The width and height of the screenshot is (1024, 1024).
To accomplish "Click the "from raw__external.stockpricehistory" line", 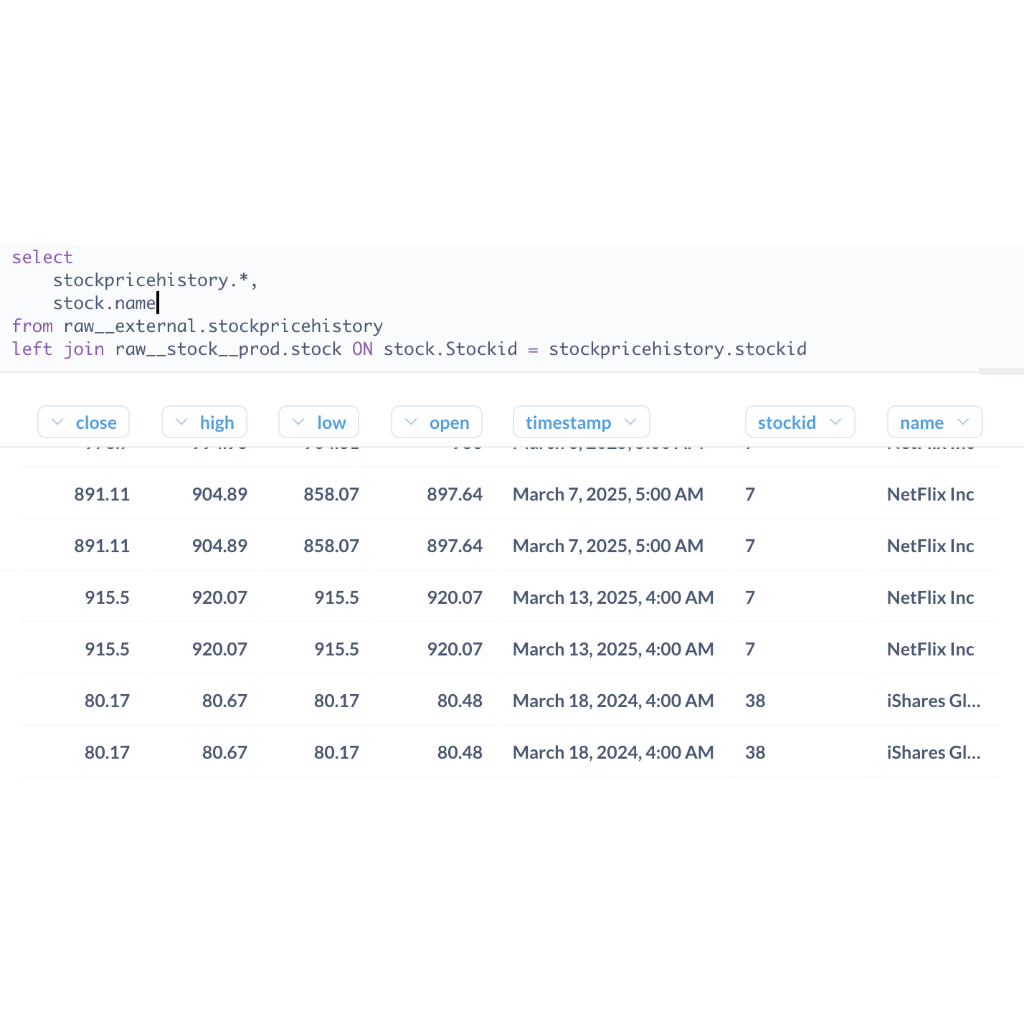I will click(x=197, y=326).
